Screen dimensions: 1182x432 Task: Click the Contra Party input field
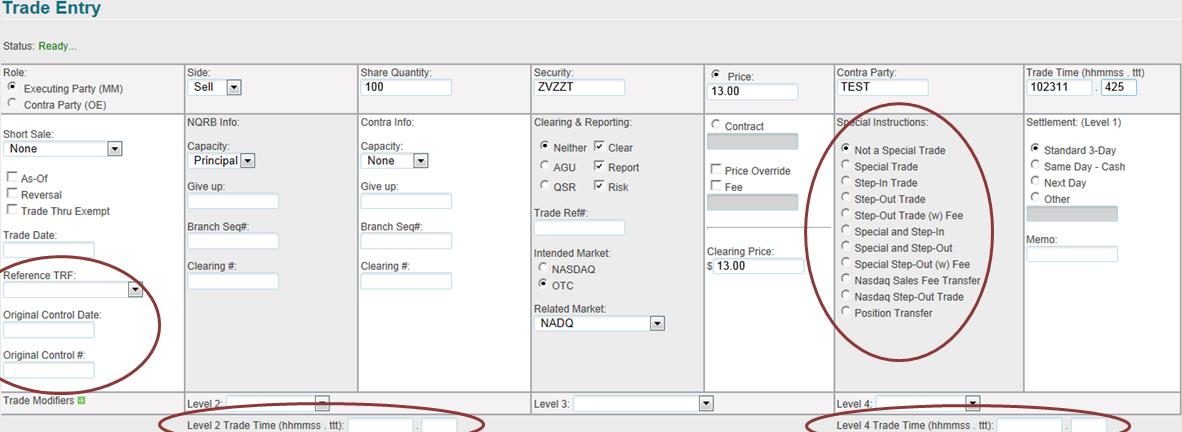coord(882,87)
